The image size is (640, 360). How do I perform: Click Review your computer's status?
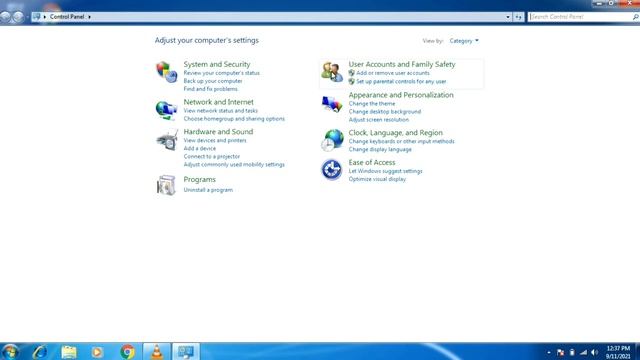click(x=222, y=73)
